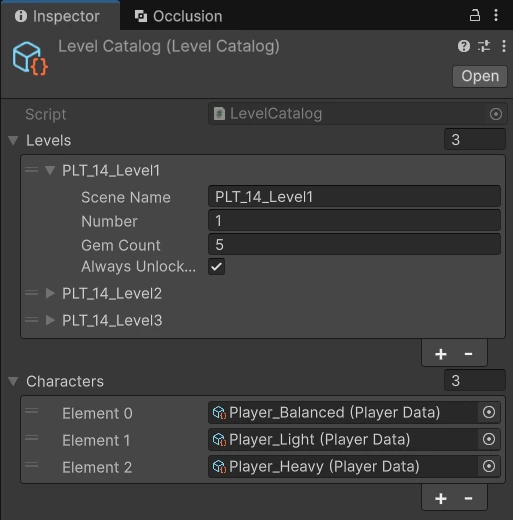Open the Inspector tab options menu

496,15
